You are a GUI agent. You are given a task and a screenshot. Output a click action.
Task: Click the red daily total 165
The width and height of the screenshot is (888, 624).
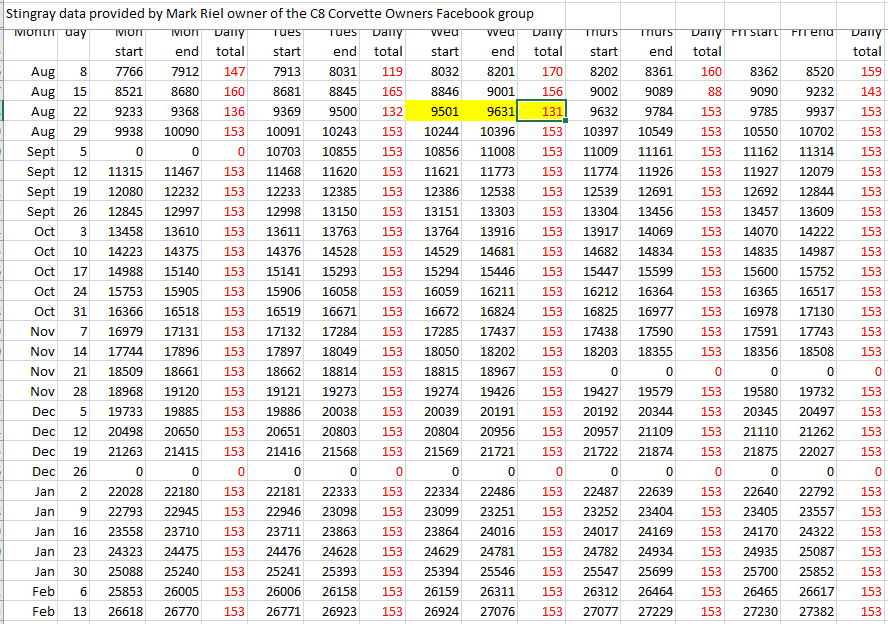392,92
